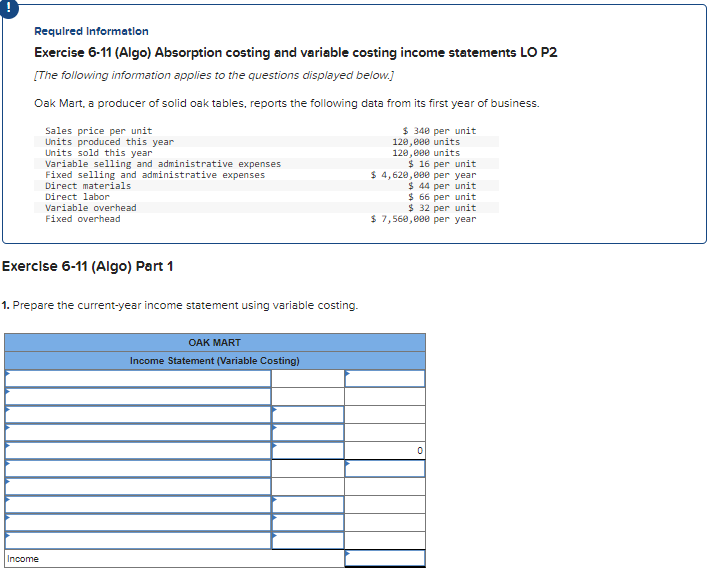This screenshot has width=718, height=578.
Task: Click the Variable overhead label
Action: click(x=91, y=208)
